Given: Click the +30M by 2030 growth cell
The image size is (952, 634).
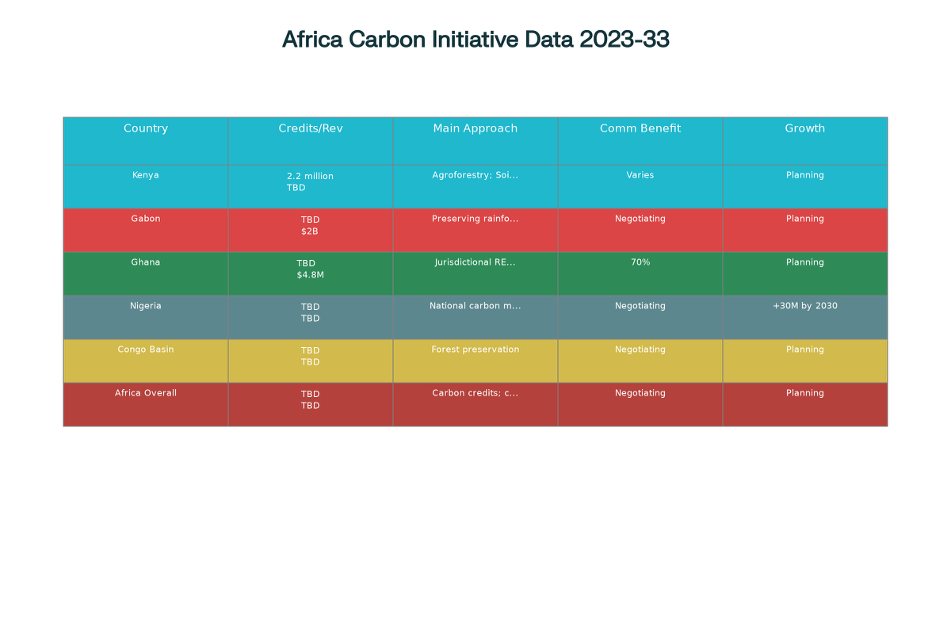Looking at the screenshot, I should 804,306.
